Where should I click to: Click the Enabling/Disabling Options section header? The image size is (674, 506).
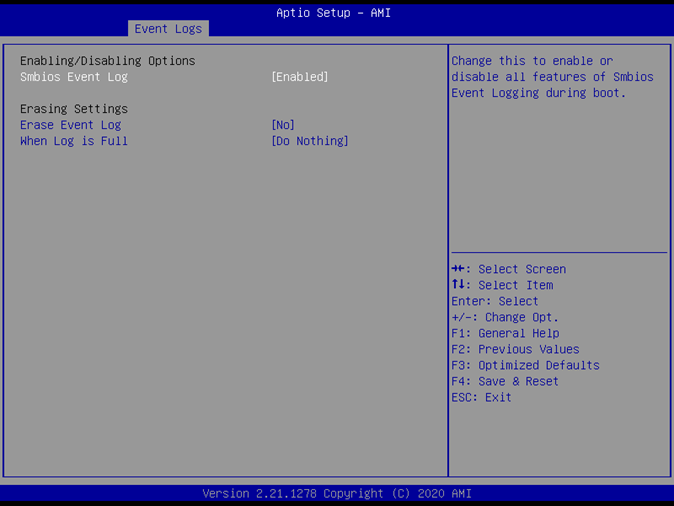[107, 61]
